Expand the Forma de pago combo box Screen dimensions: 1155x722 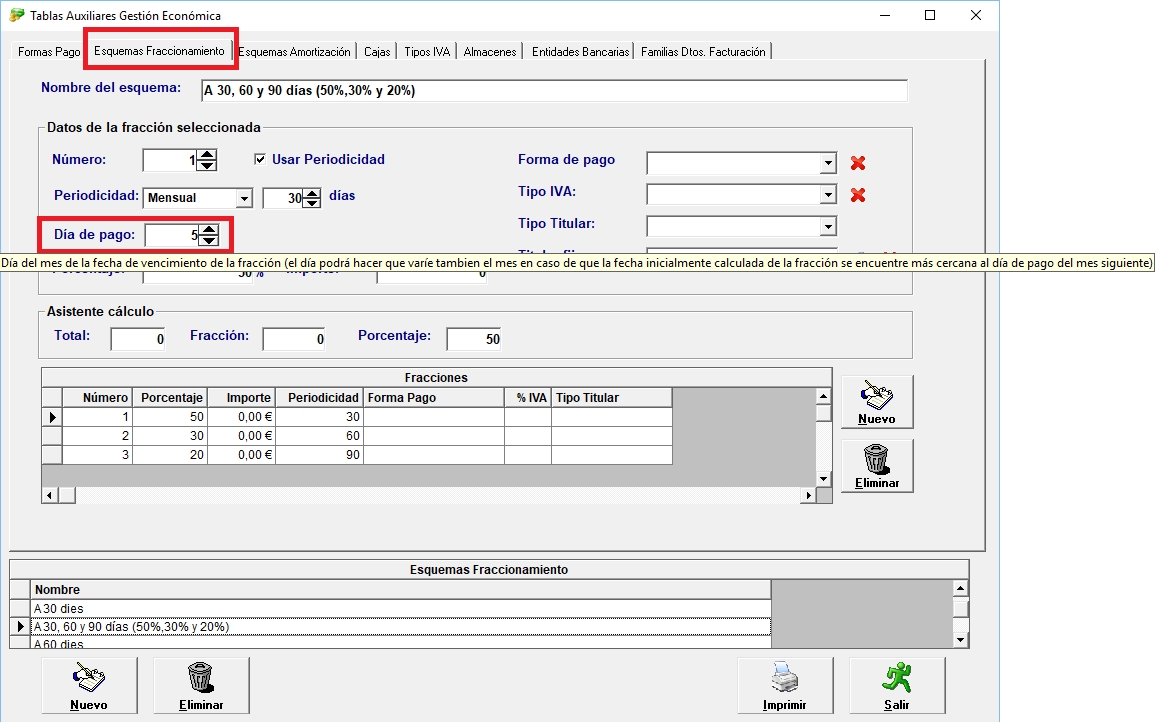click(828, 163)
